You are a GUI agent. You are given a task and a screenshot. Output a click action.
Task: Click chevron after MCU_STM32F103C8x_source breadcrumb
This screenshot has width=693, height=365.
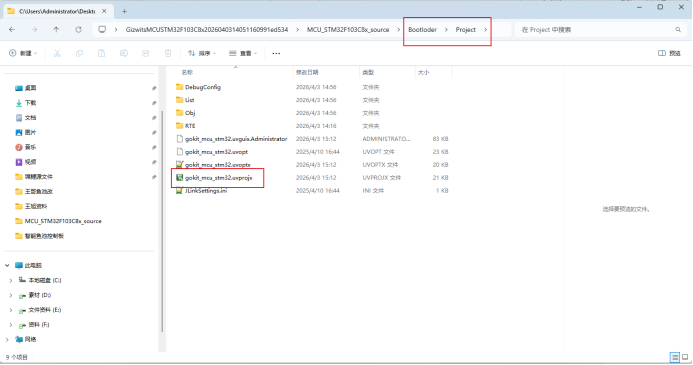tap(398, 30)
